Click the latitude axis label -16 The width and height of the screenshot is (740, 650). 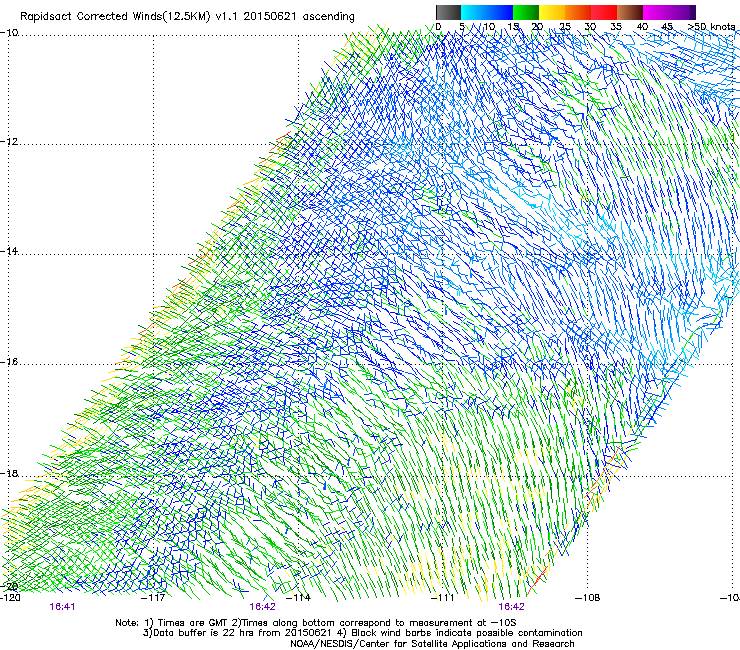9,362
